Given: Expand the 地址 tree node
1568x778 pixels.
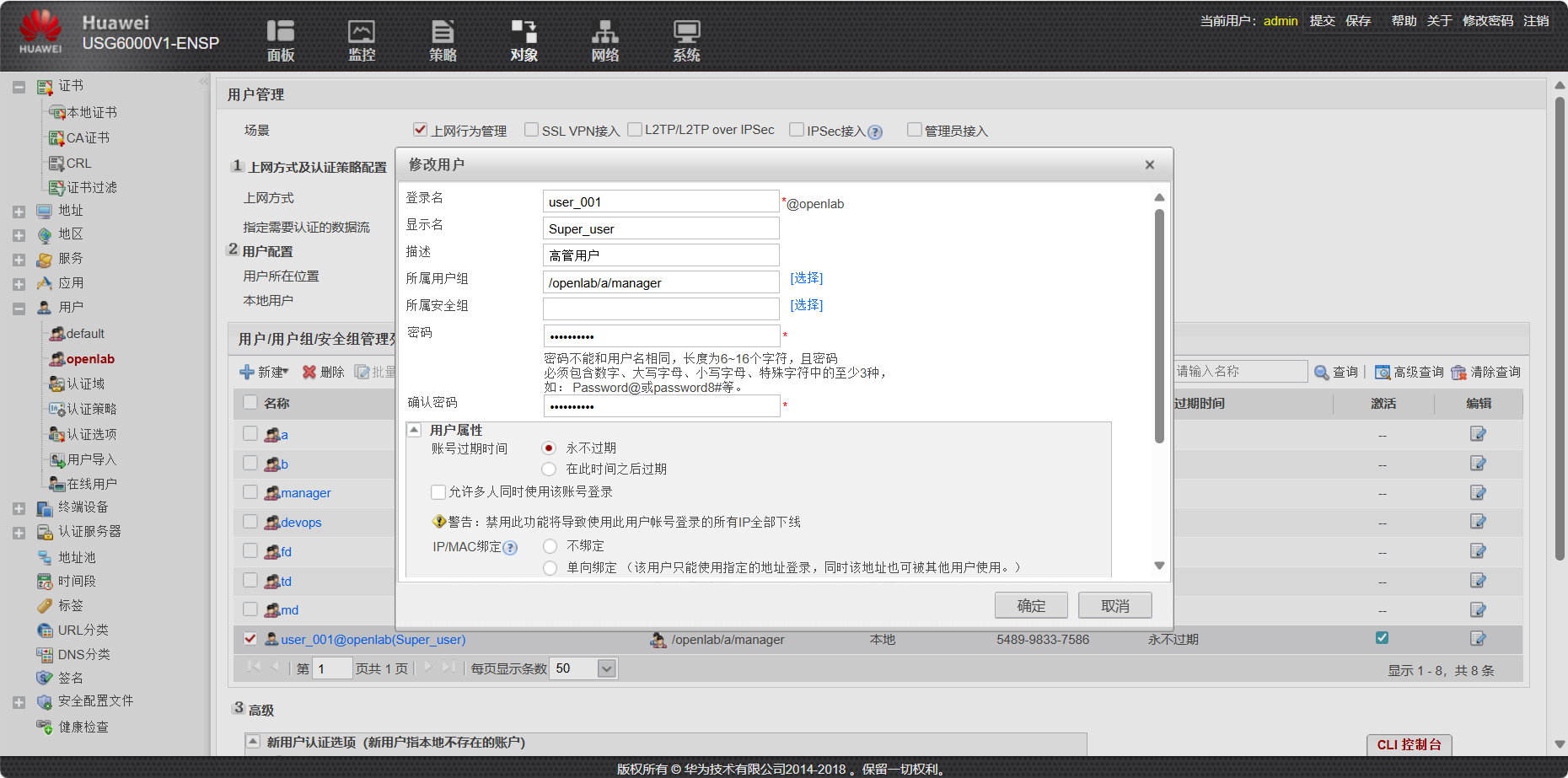Looking at the screenshot, I should [x=19, y=212].
